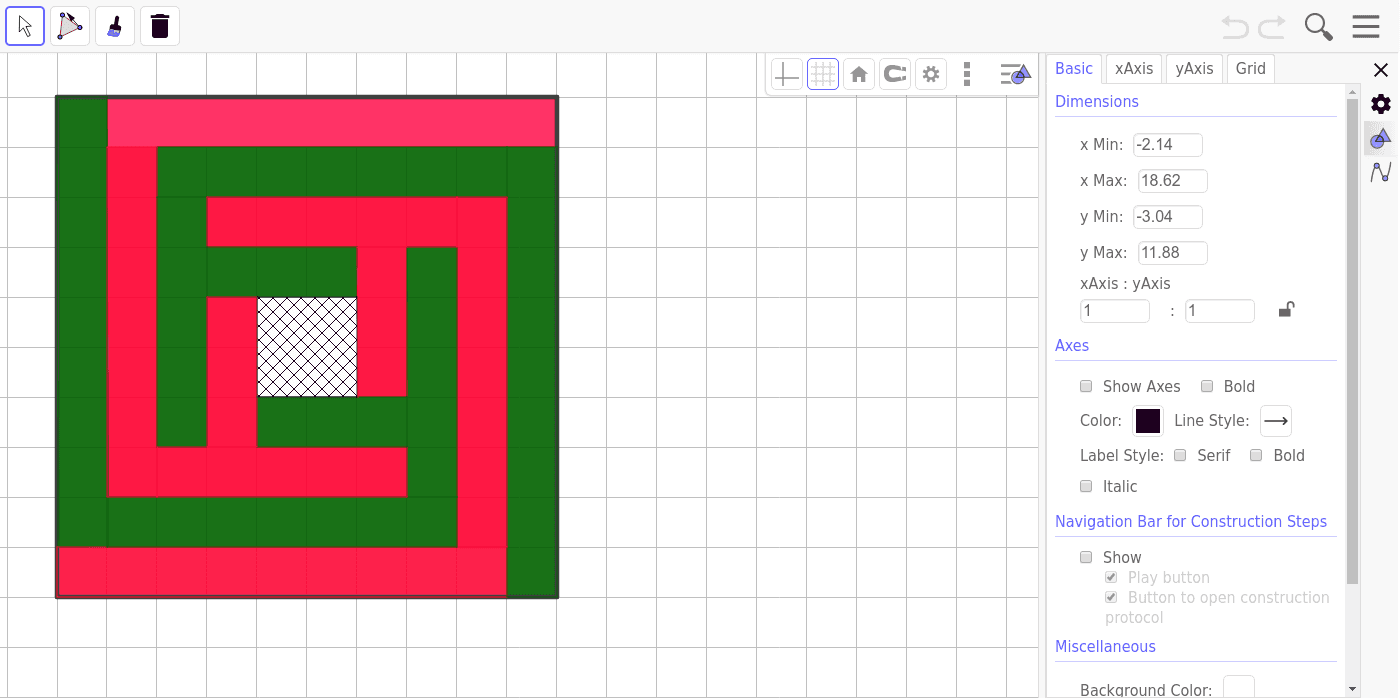Click the x Min input field
1400x700 pixels.
point(1168,145)
